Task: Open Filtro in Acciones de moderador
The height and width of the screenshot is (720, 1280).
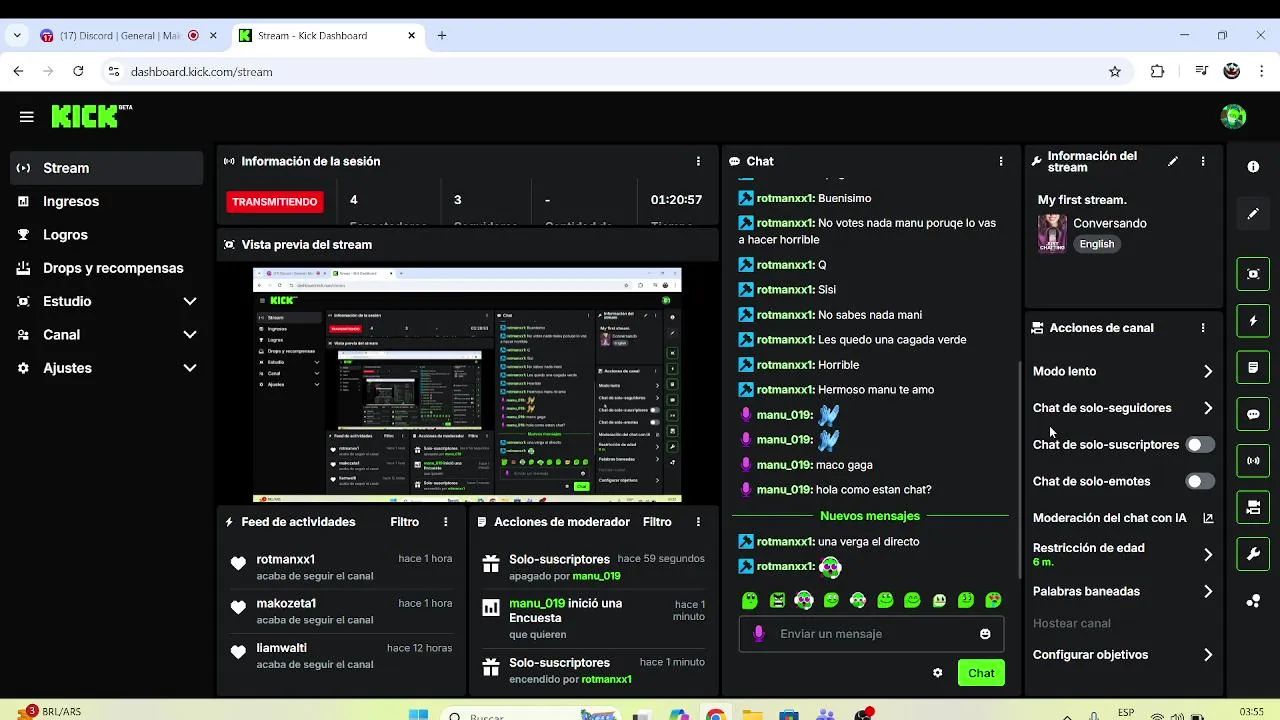Action: pyautogui.click(x=657, y=522)
